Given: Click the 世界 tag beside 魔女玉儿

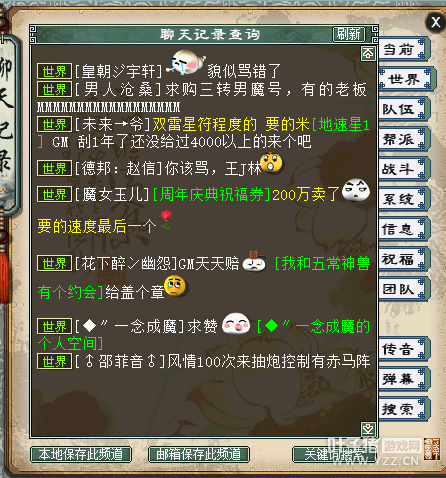Looking at the screenshot, I should point(54,194).
